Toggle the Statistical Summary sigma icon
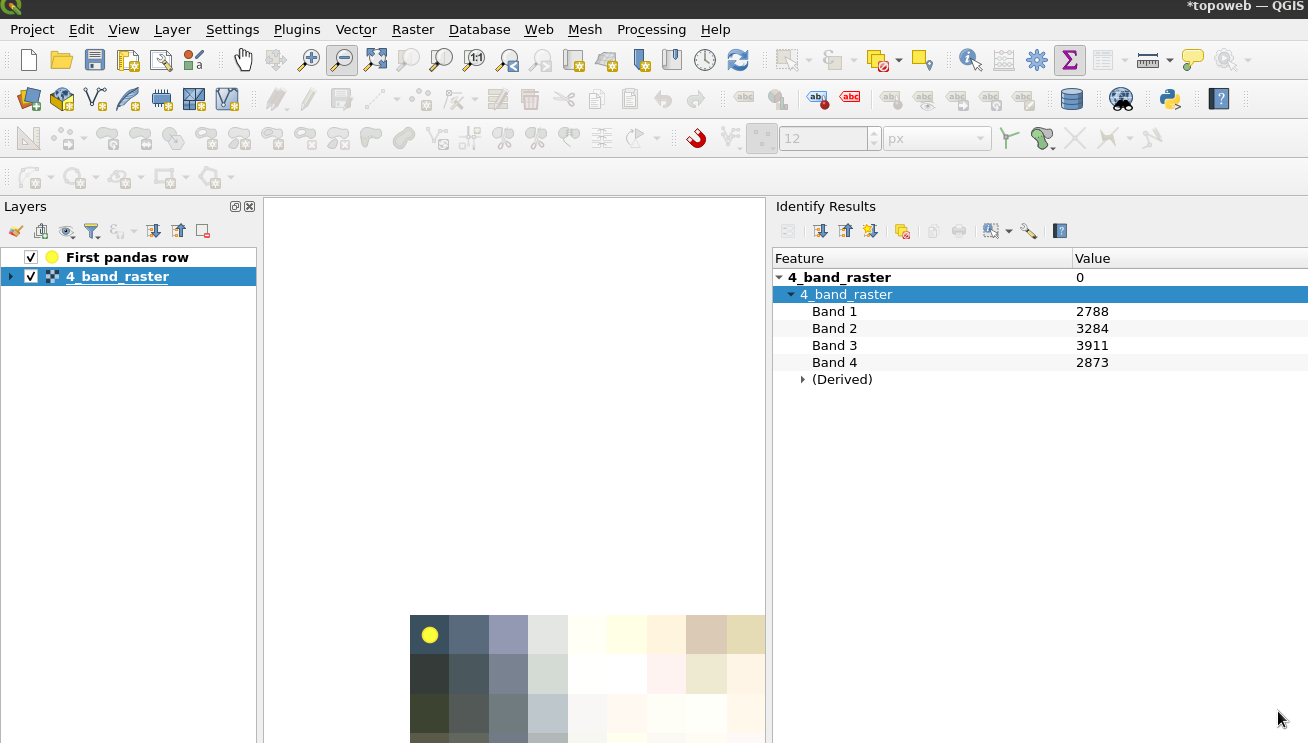The height and width of the screenshot is (743, 1308). click(1070, 60)
